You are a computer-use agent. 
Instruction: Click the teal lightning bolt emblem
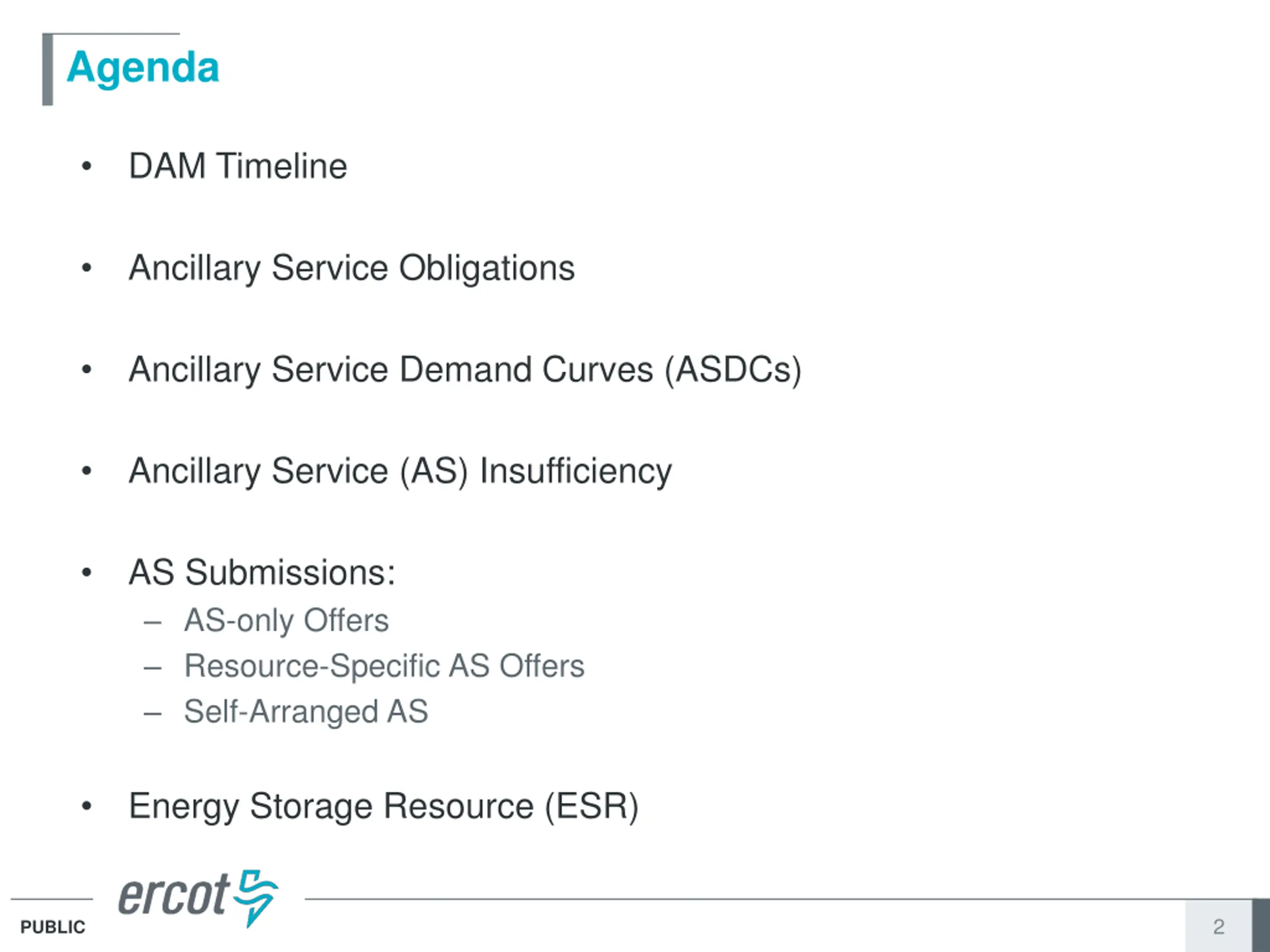pyautogui.click(x=256, y=898)
